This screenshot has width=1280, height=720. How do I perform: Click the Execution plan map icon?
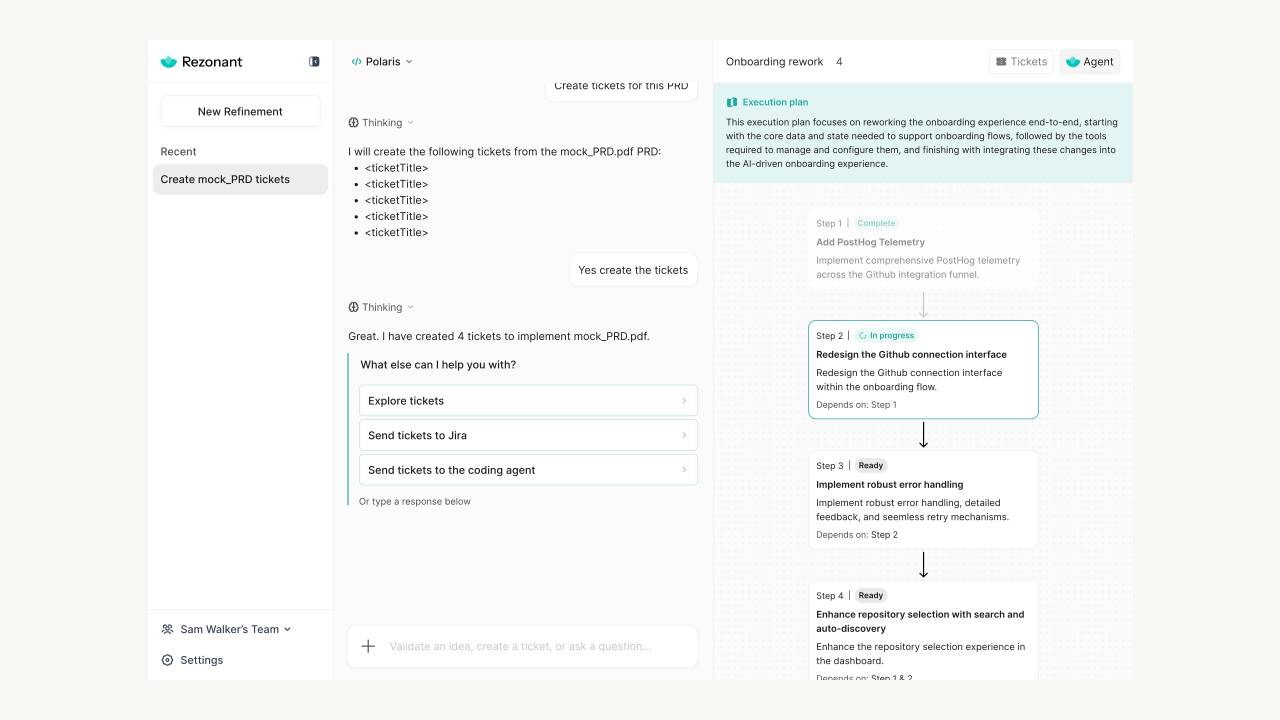(x=732, y=102)
